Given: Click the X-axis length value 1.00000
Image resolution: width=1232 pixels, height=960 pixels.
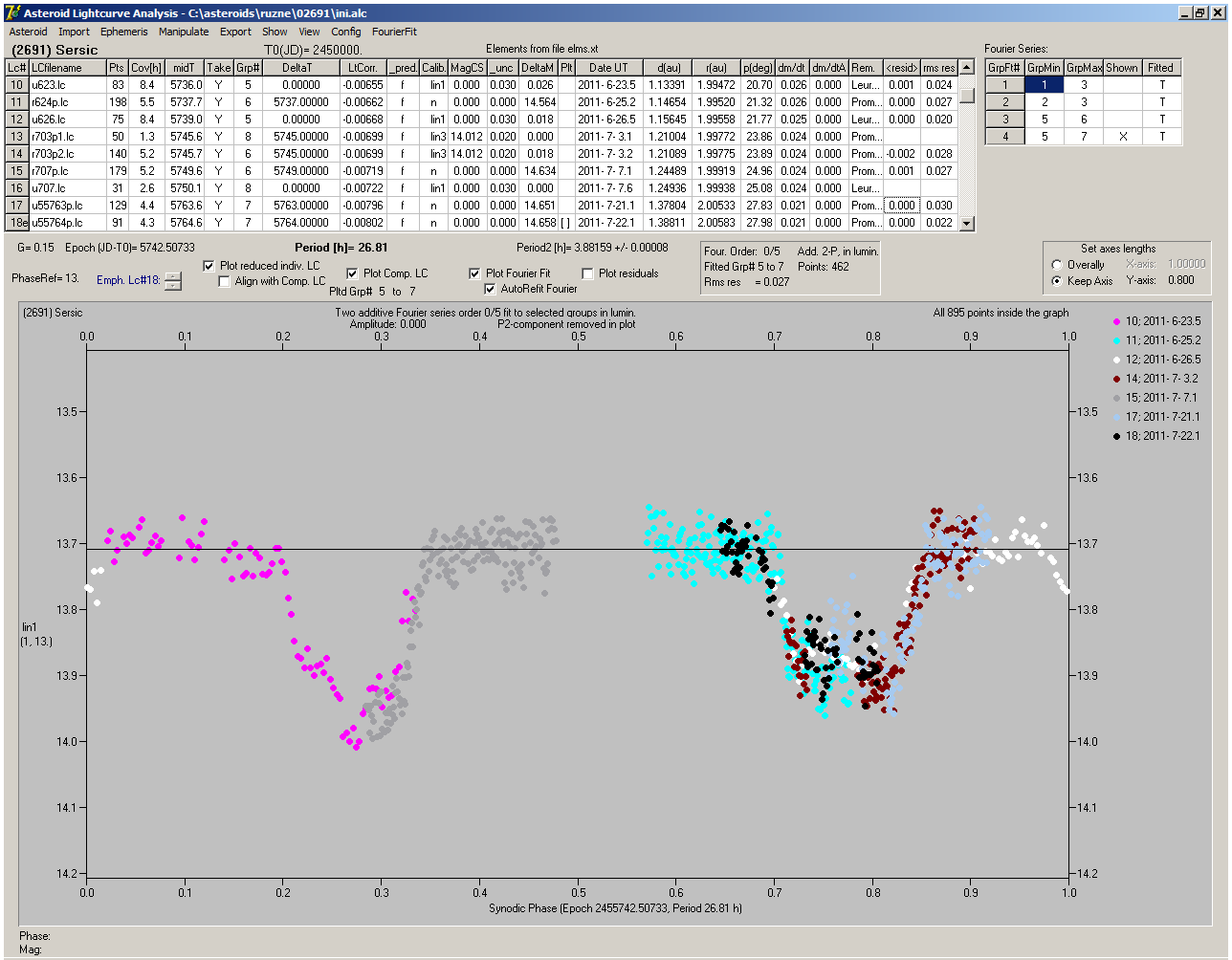Looking at the screenshot, I should [1186, 265].
